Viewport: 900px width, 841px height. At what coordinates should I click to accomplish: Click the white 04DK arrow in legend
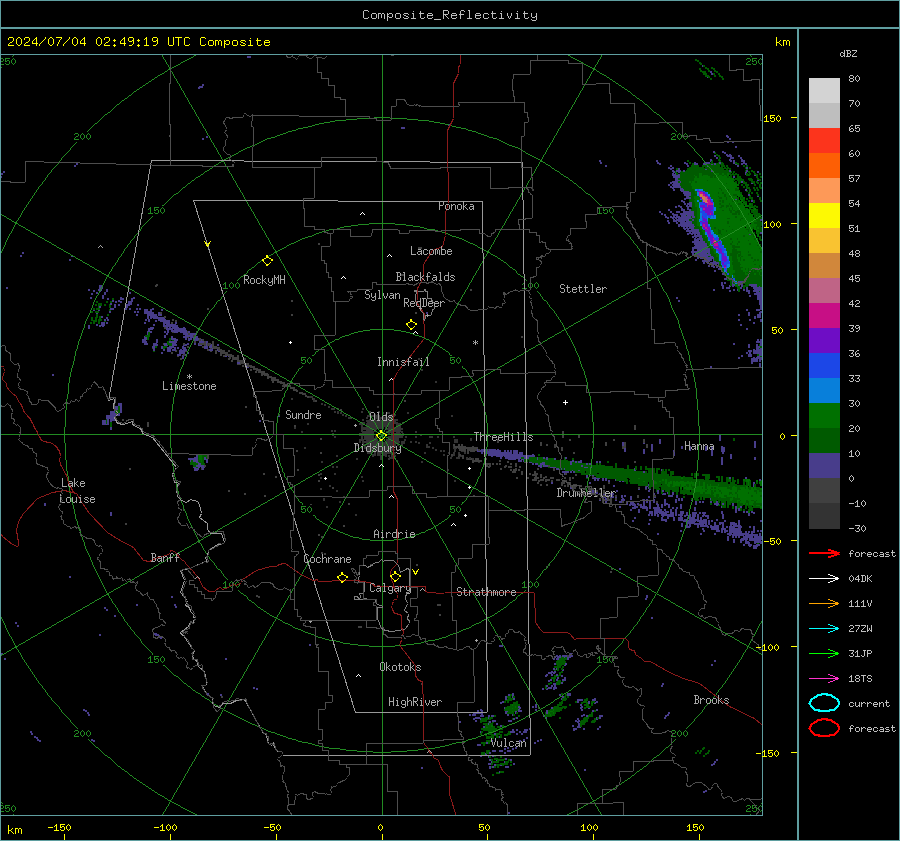click(824, 578)
